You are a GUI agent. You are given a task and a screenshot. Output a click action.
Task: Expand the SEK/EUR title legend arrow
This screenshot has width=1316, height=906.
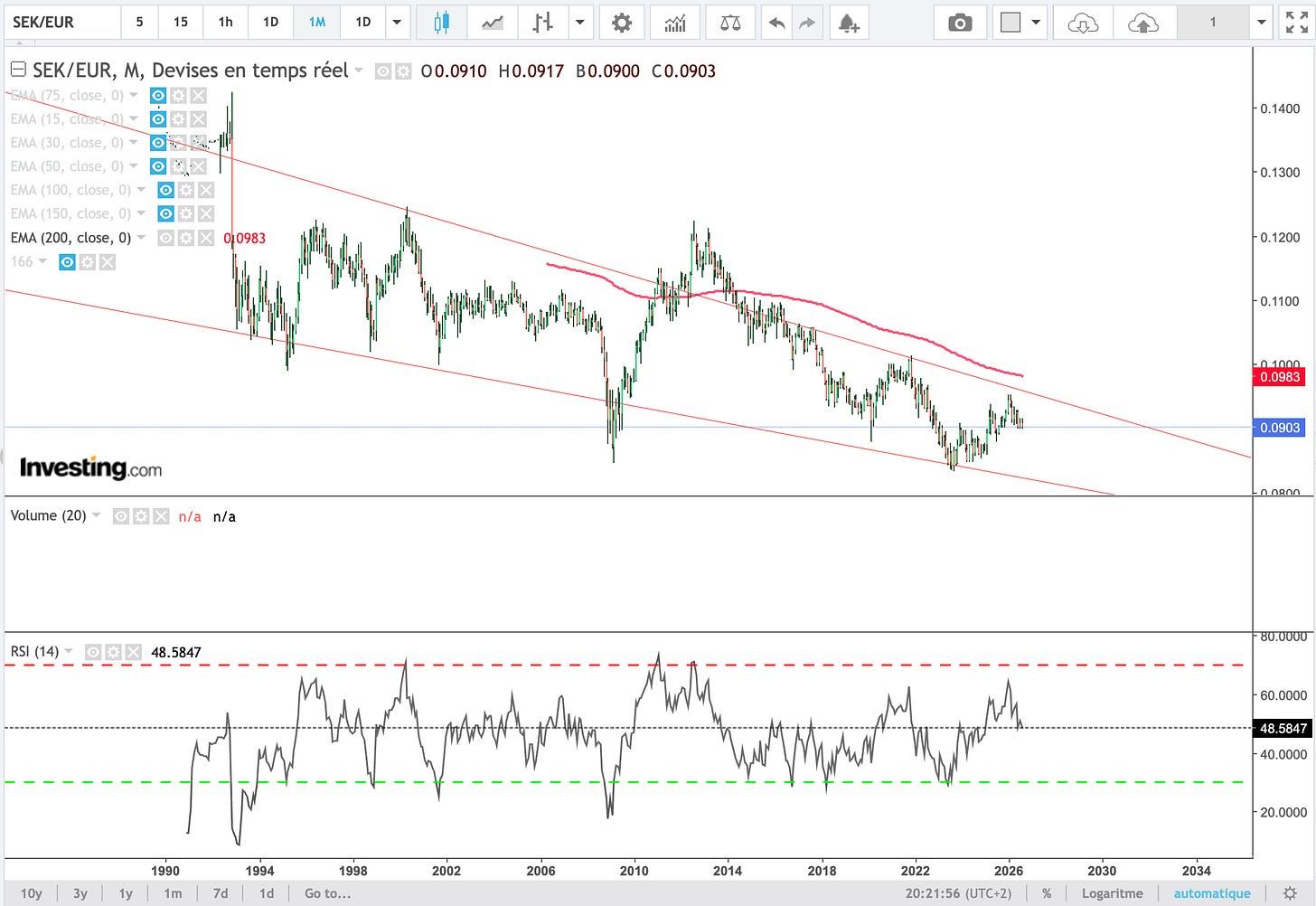click(359, 71)
